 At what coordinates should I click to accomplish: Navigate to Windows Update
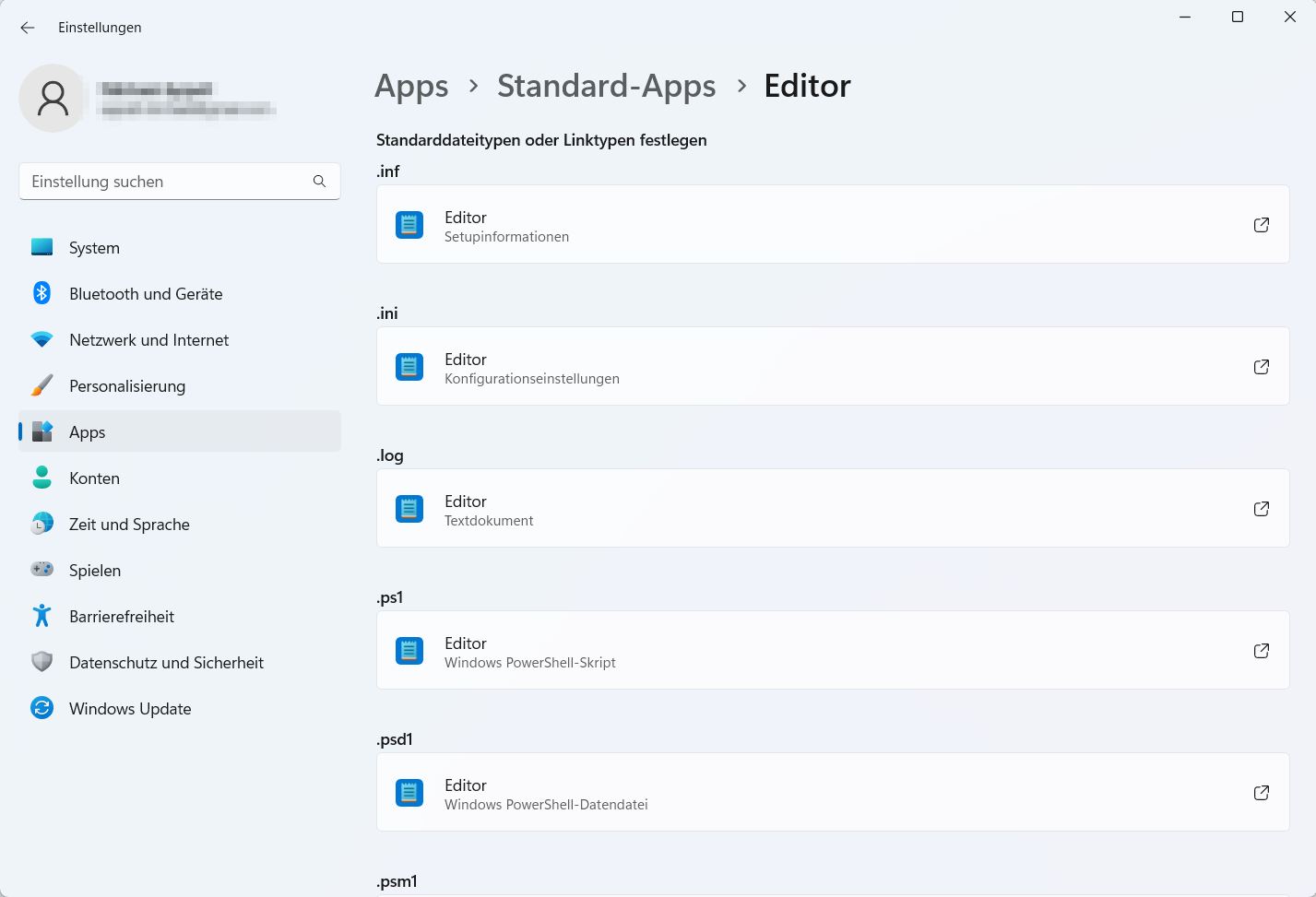pyautogui.click(x=130, y=709)
